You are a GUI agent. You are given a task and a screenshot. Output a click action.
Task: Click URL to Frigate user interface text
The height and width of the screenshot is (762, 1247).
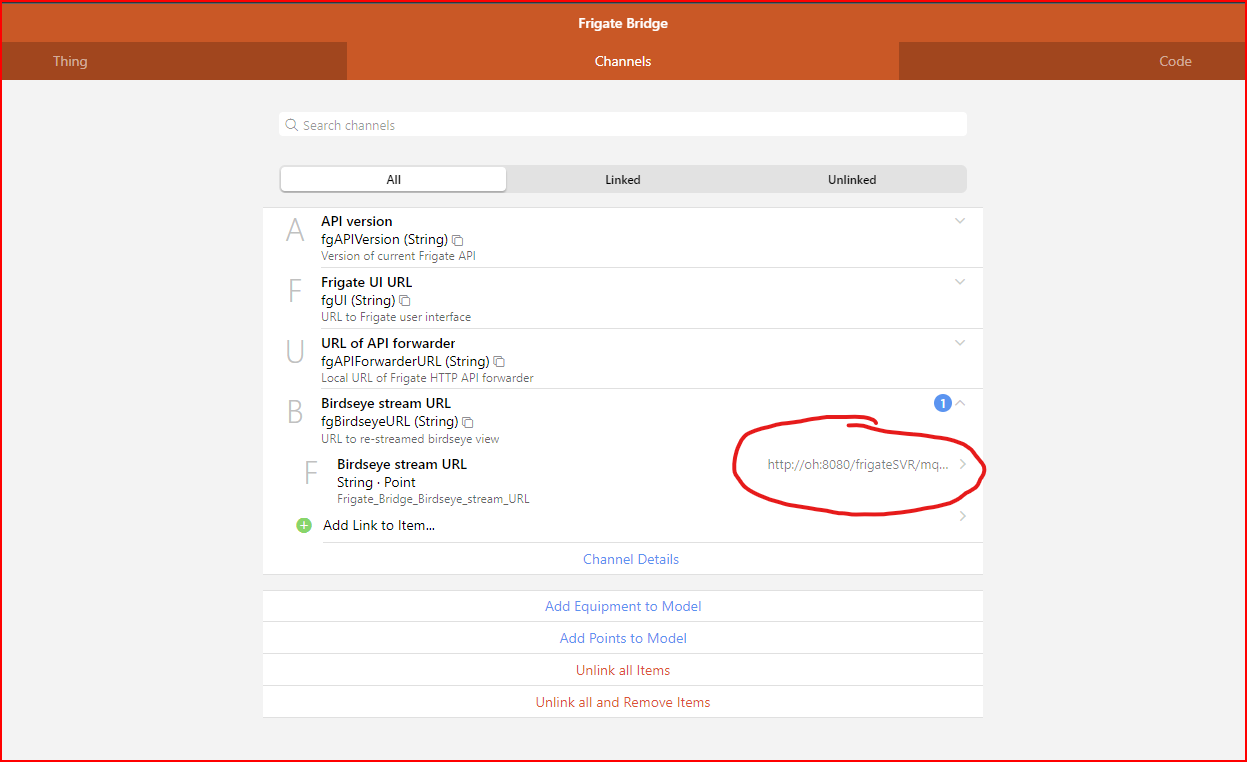(x=396, y=317)
